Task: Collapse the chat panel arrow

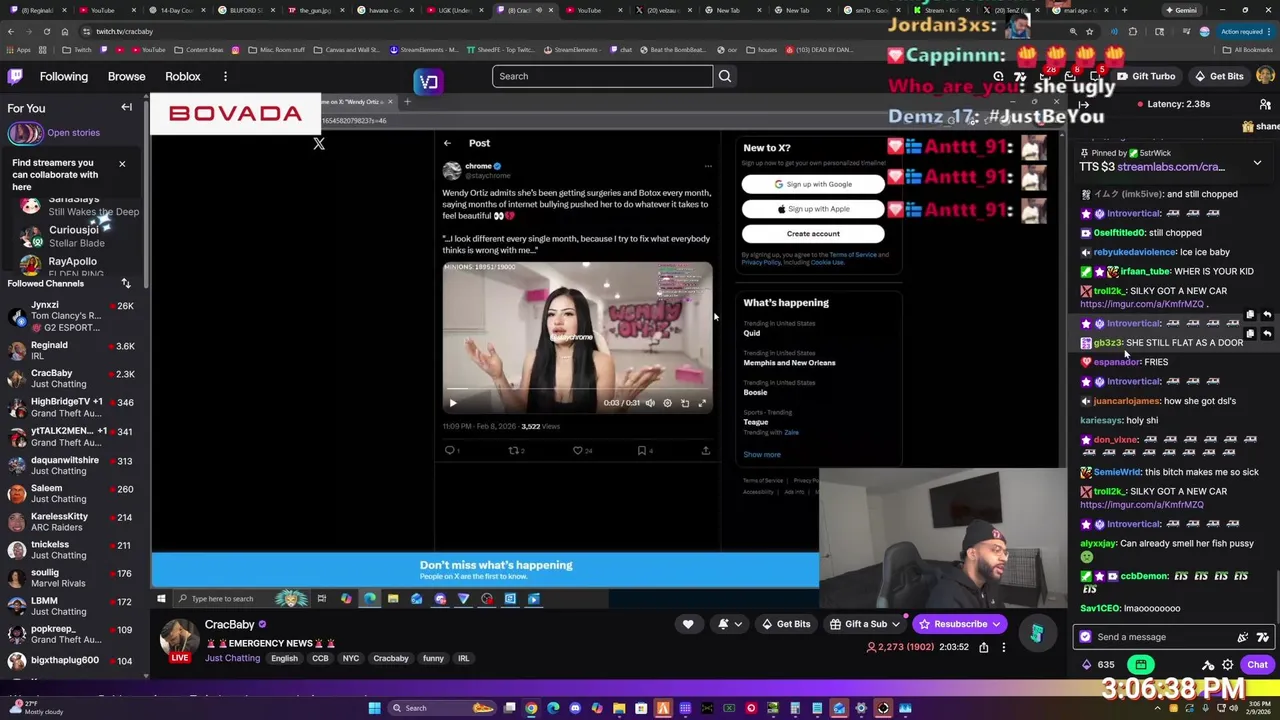Action: tap(1084, 104)
